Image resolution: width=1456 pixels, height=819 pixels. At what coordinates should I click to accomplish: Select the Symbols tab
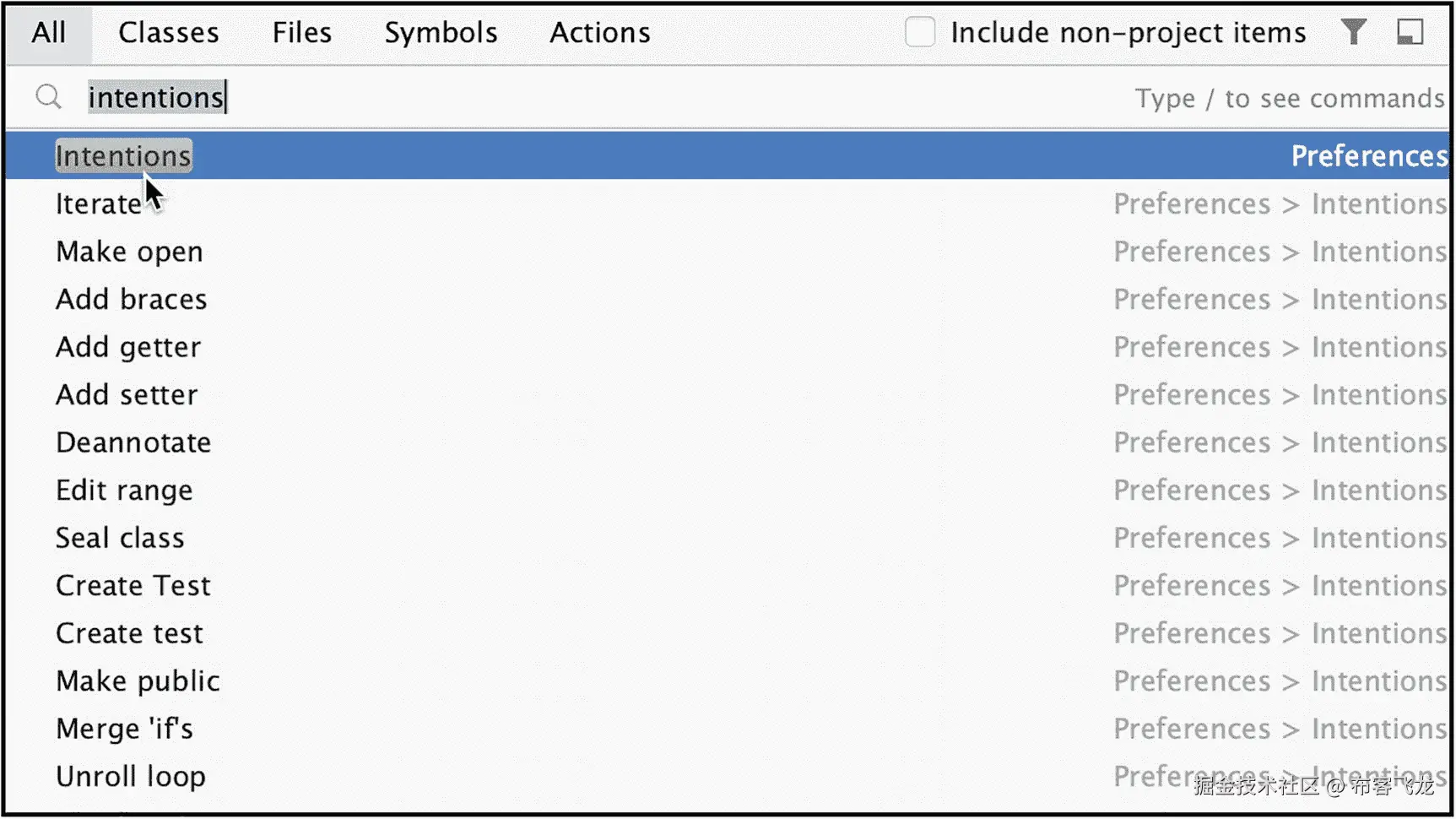(x=441, y=33)
